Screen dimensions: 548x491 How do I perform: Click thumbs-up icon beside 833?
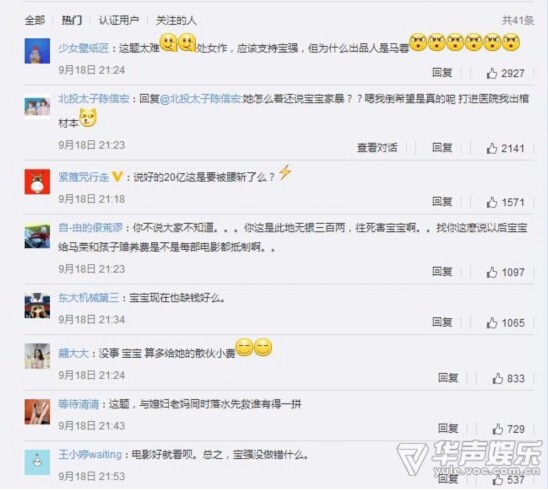498,378
